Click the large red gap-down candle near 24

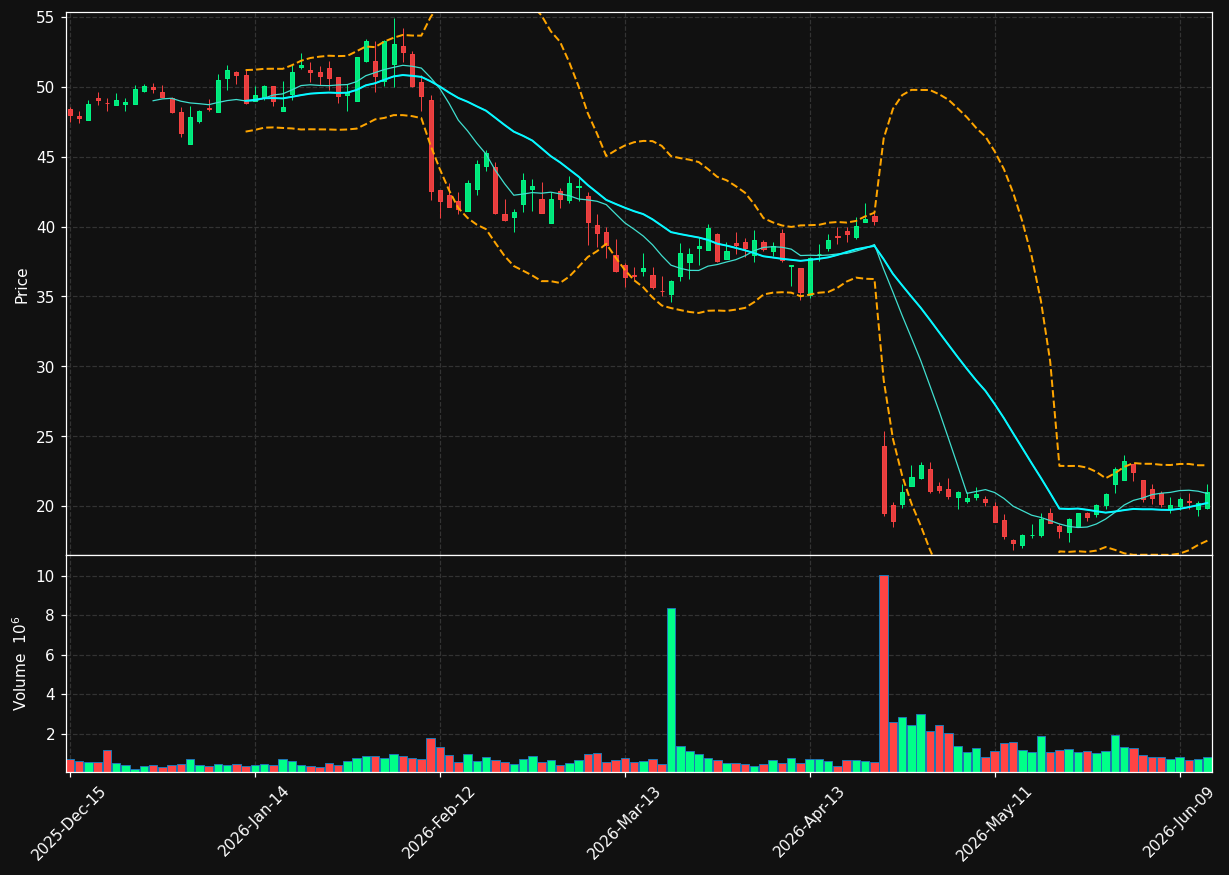[884, 480]
